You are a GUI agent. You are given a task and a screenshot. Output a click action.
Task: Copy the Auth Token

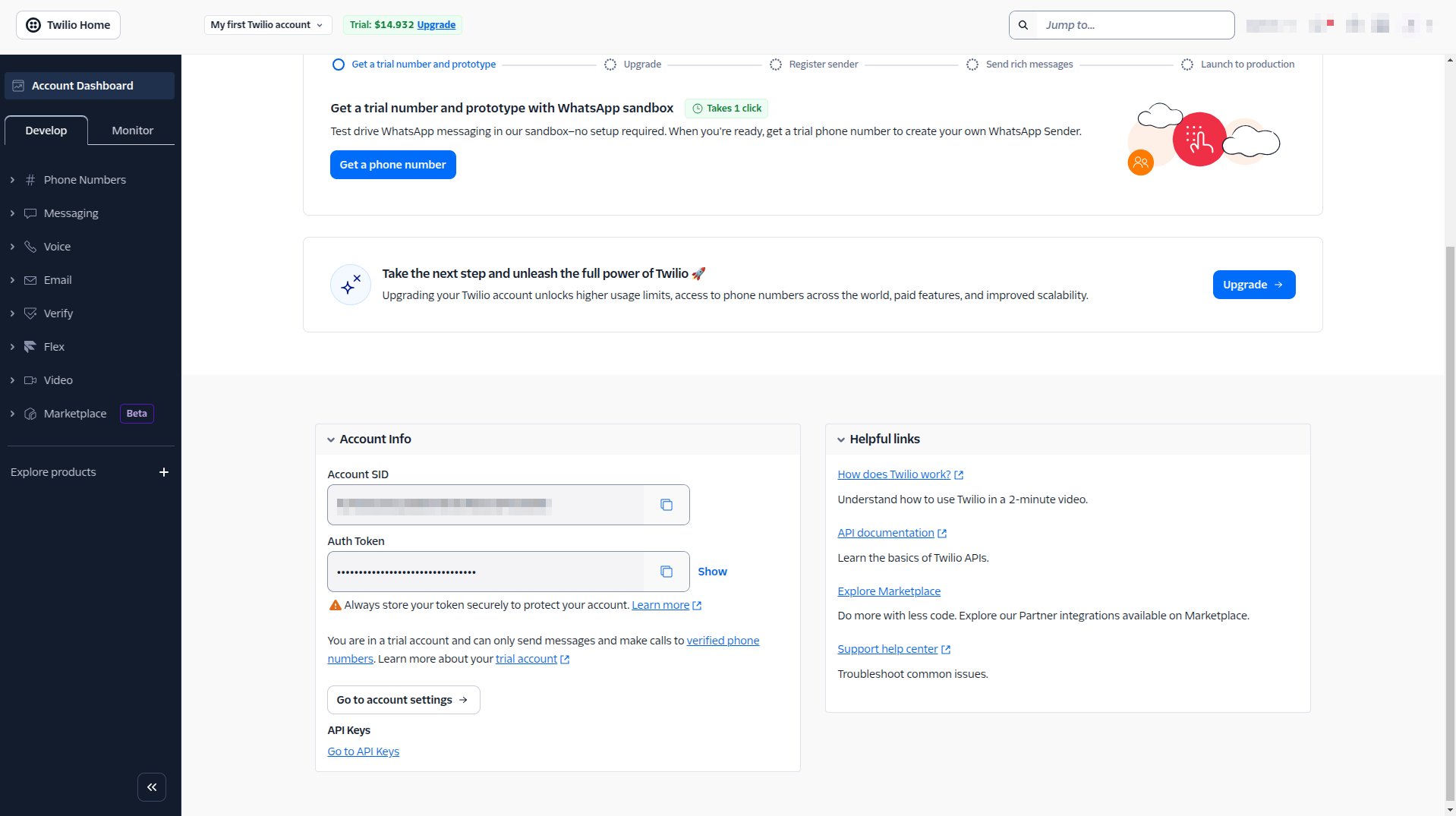(667, 572)
